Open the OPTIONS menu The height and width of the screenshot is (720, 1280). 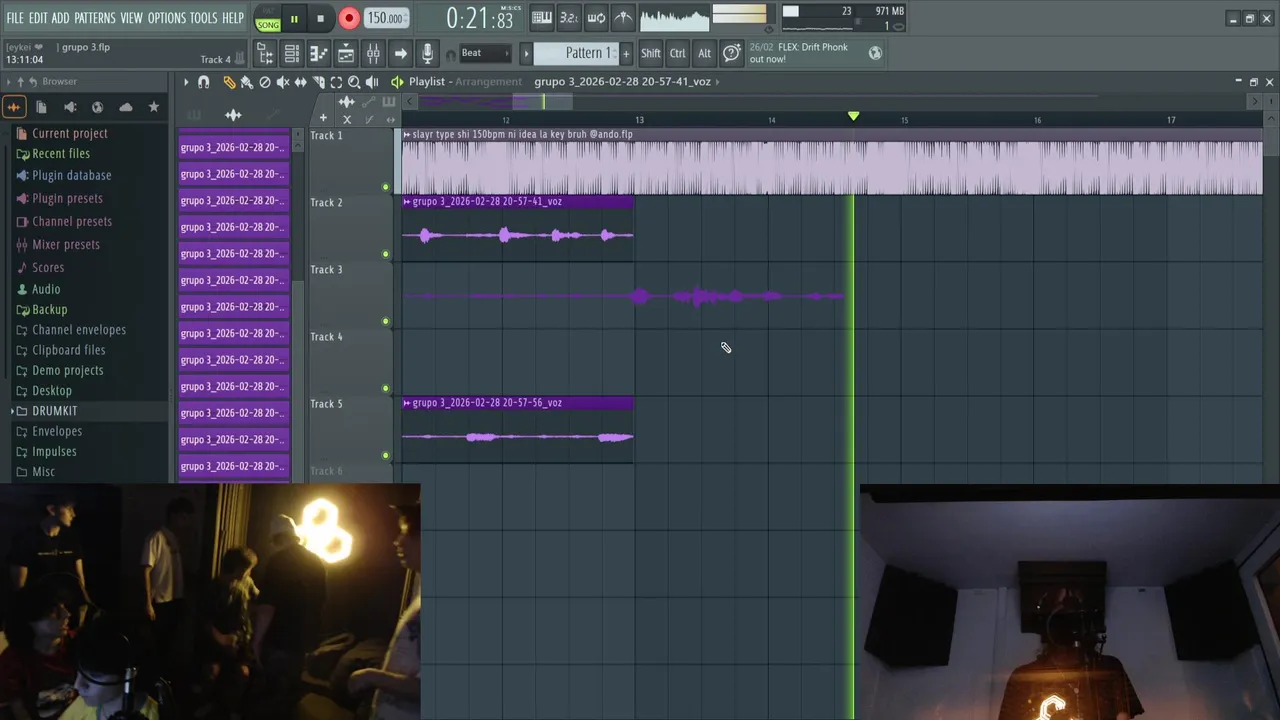tap(167, 18)
